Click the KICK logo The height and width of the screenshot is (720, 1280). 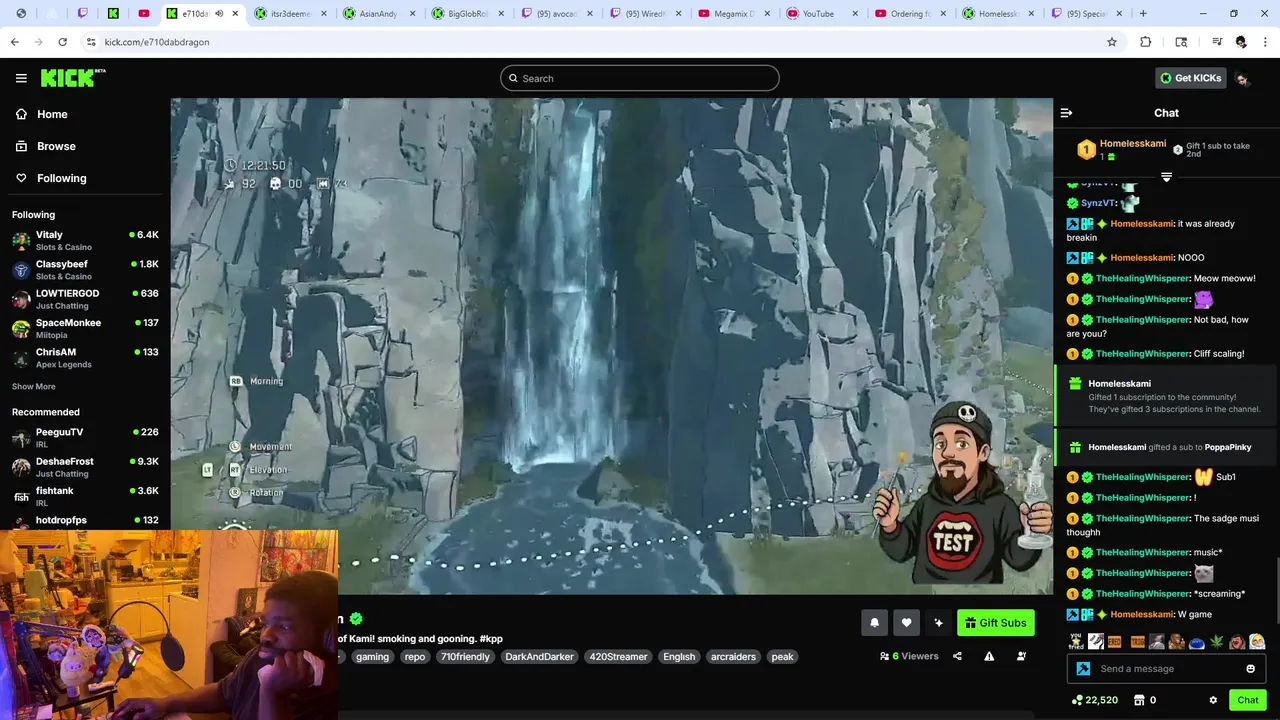(x=72, y=78)
